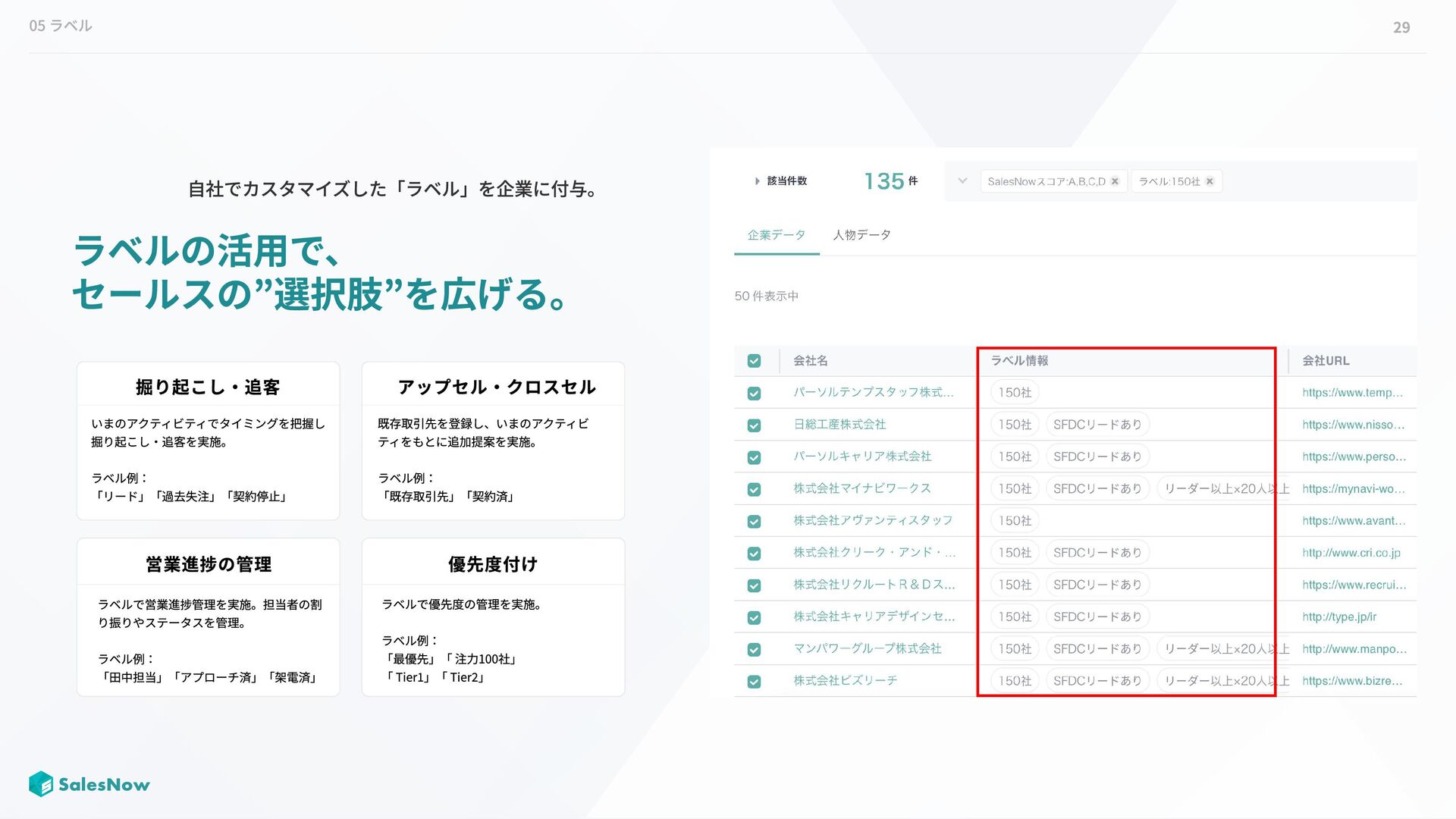The width and height of the screenshot is (1456, 819).
Task: Select the 営業進捗の管理 card heading
Action: coord(209,564)
